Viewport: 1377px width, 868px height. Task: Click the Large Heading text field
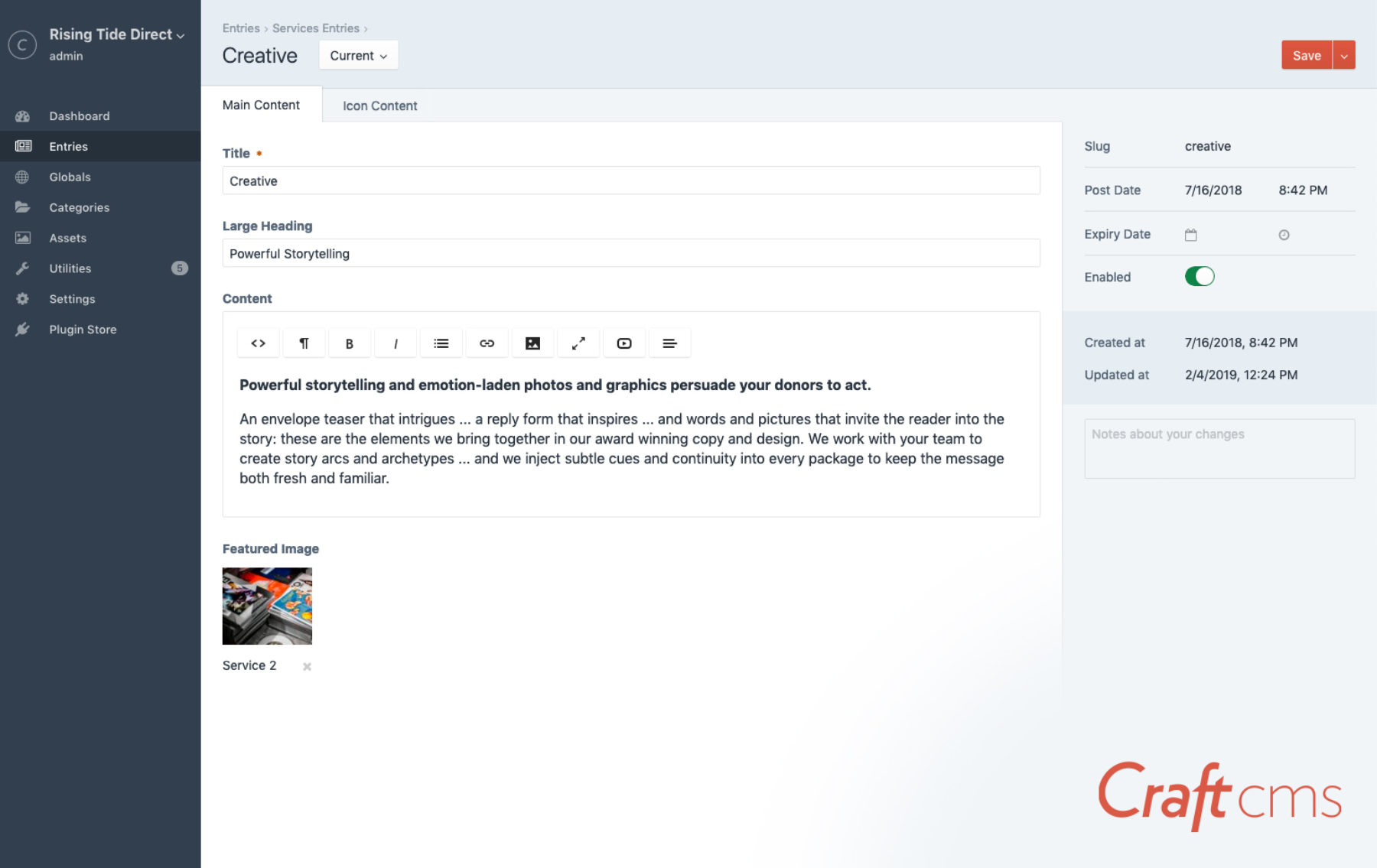coord(630,254)
